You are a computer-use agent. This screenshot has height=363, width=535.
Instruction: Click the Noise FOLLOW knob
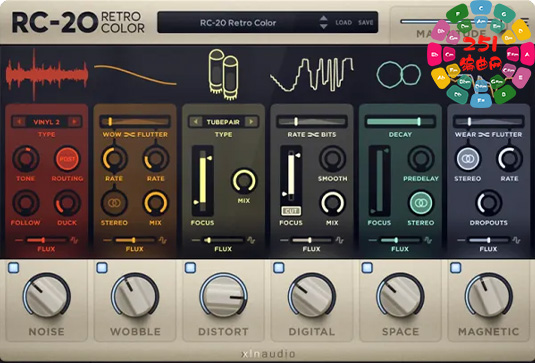(x=26, y=203)
